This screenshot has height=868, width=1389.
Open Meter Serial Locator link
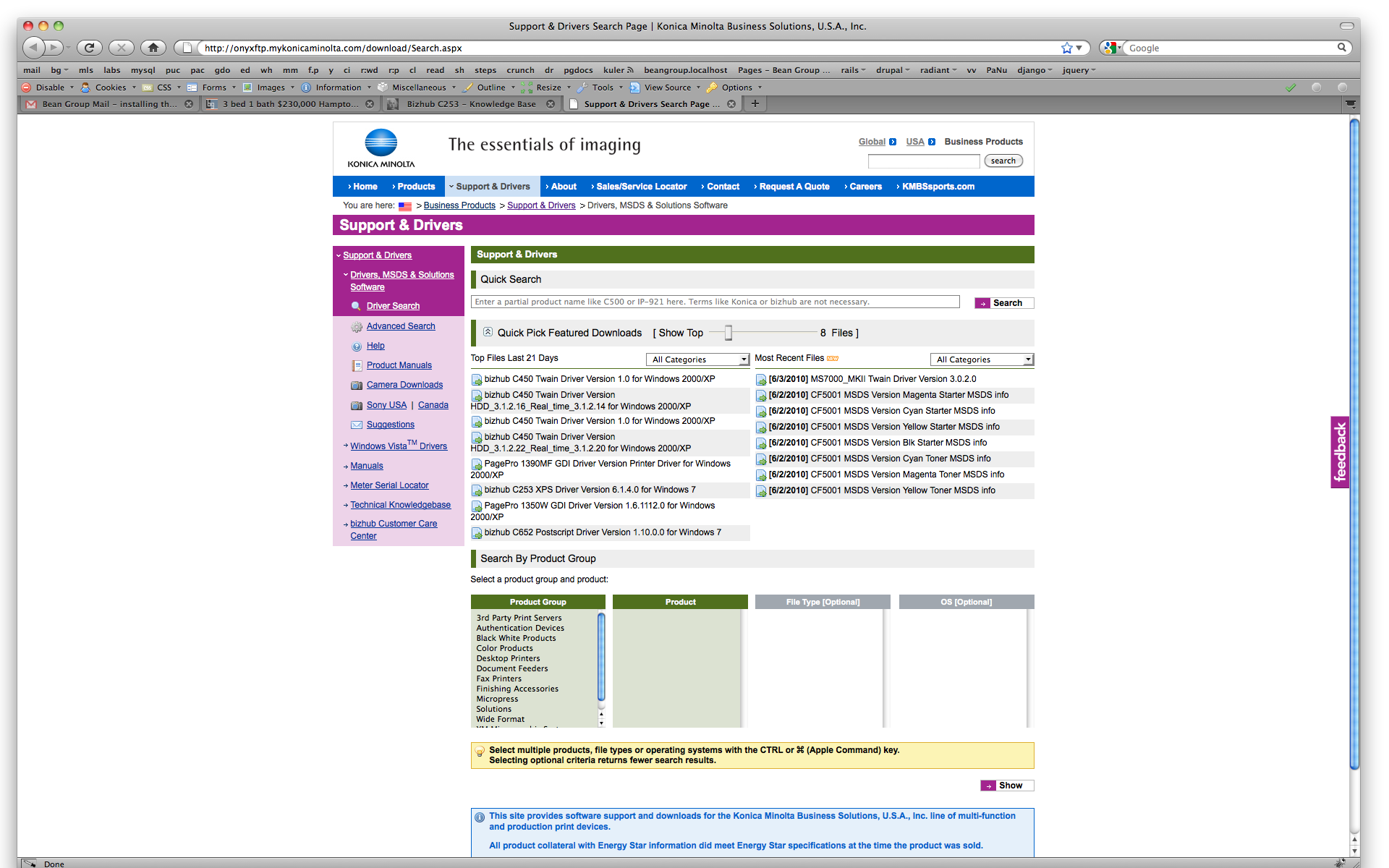pyautogui.click(x=389, y=485)
